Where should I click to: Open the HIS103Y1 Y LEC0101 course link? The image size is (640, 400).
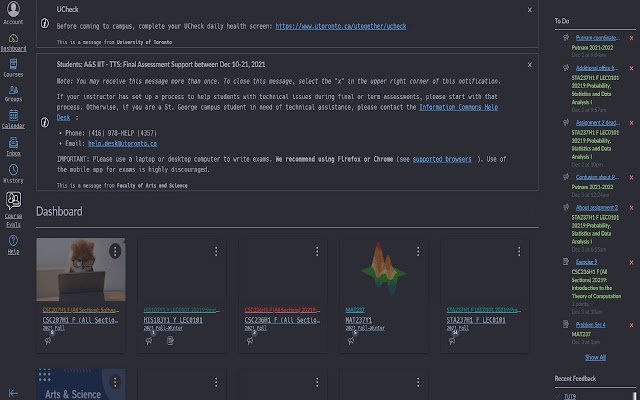pyautogui.click(x=173, y=320)
